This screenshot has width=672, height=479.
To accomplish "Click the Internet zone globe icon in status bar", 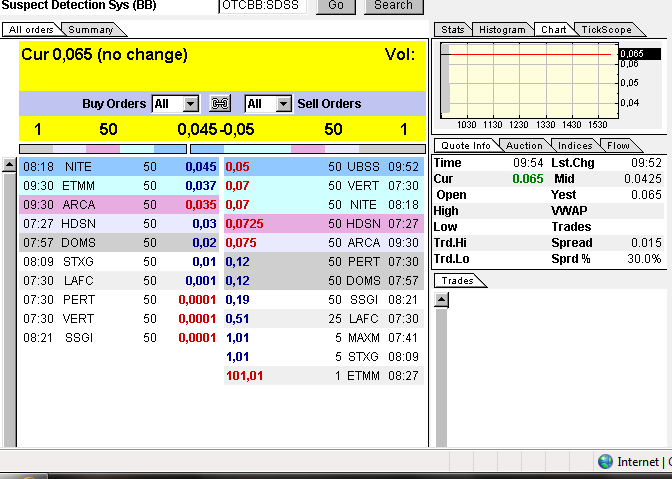I will [x=605, y=462].
